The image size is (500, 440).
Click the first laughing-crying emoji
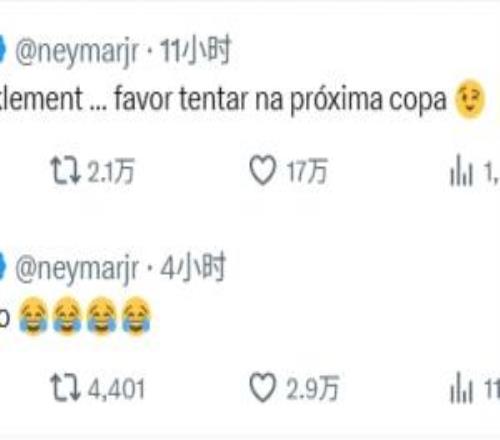[34, 315]
